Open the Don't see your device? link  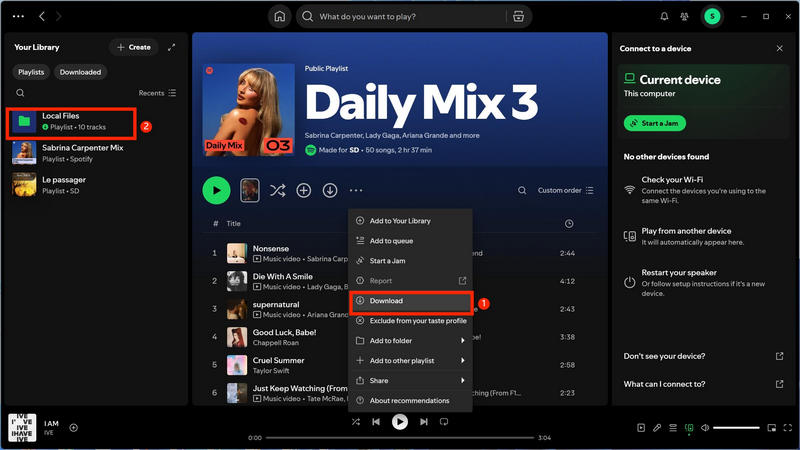point(703,356)
